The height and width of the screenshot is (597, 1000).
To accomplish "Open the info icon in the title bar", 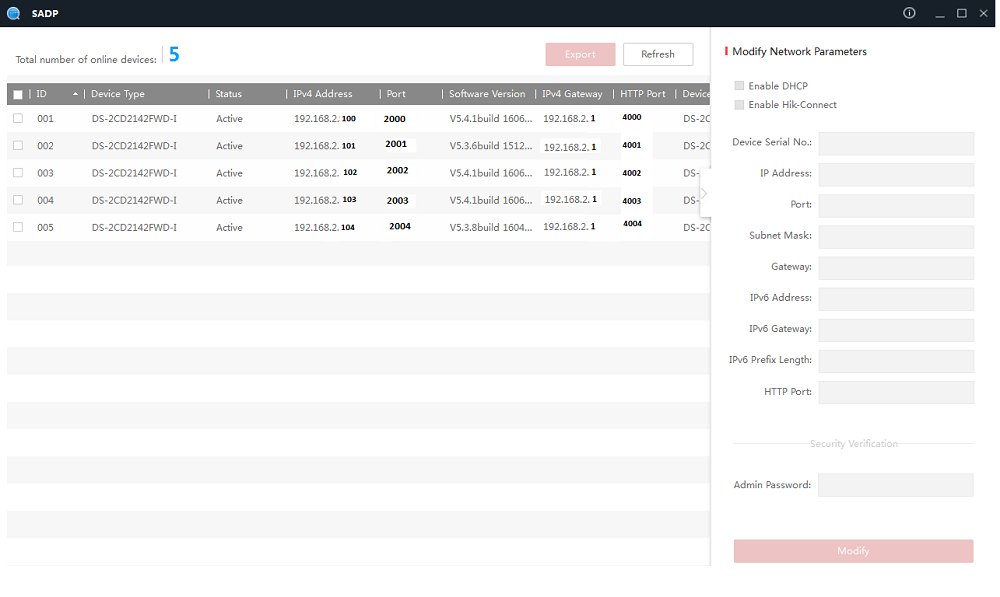I will pyautogui.click(x=908, y=13).
